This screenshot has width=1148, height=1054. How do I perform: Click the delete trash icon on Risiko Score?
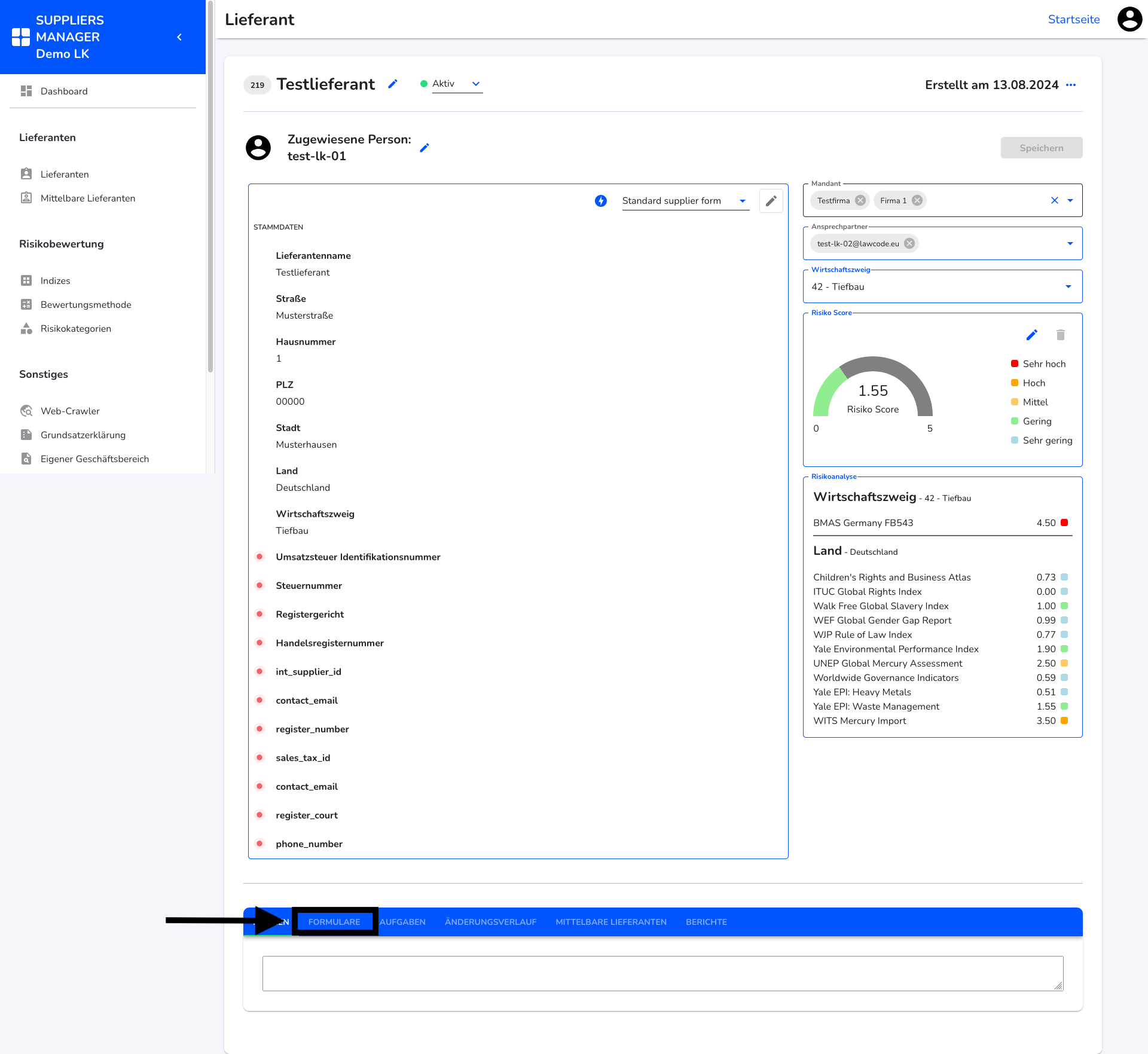click(x=1059, y=335)
